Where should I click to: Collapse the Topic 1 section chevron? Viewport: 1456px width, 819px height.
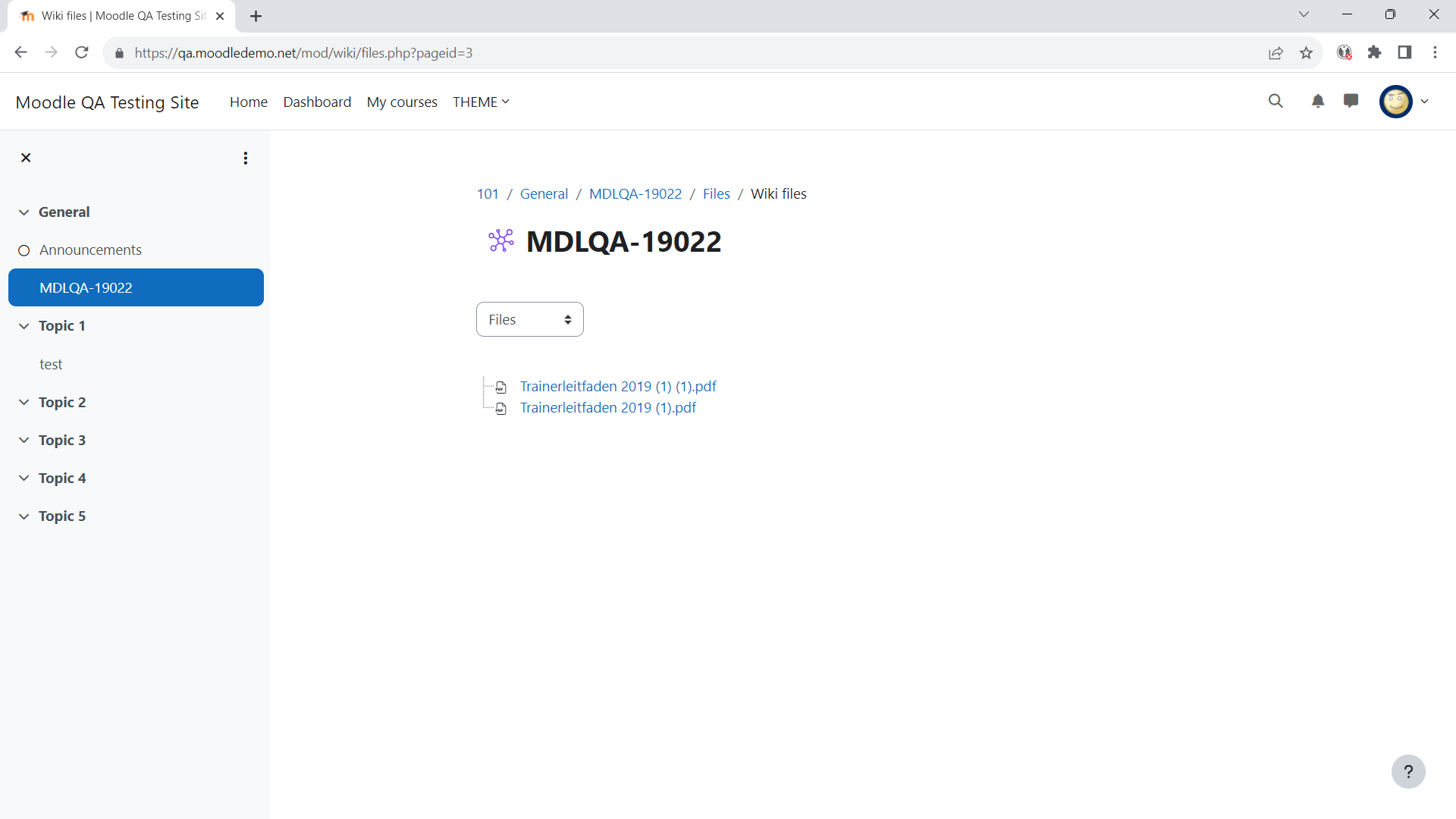tap(24, 326)
